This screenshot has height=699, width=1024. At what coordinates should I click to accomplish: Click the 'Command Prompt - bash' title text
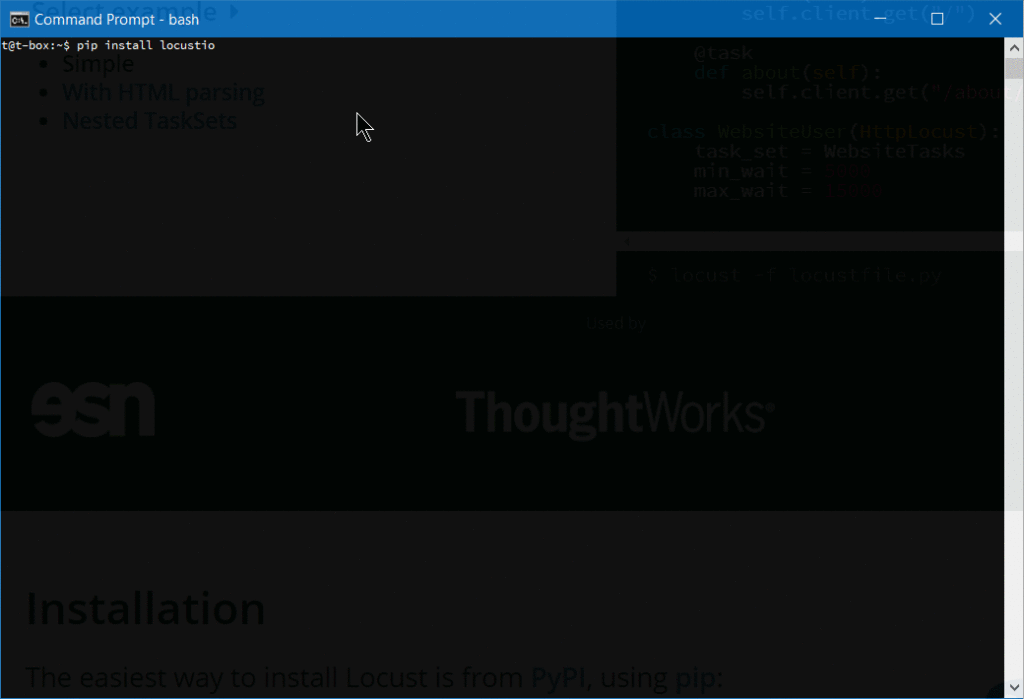coord(116,20)
